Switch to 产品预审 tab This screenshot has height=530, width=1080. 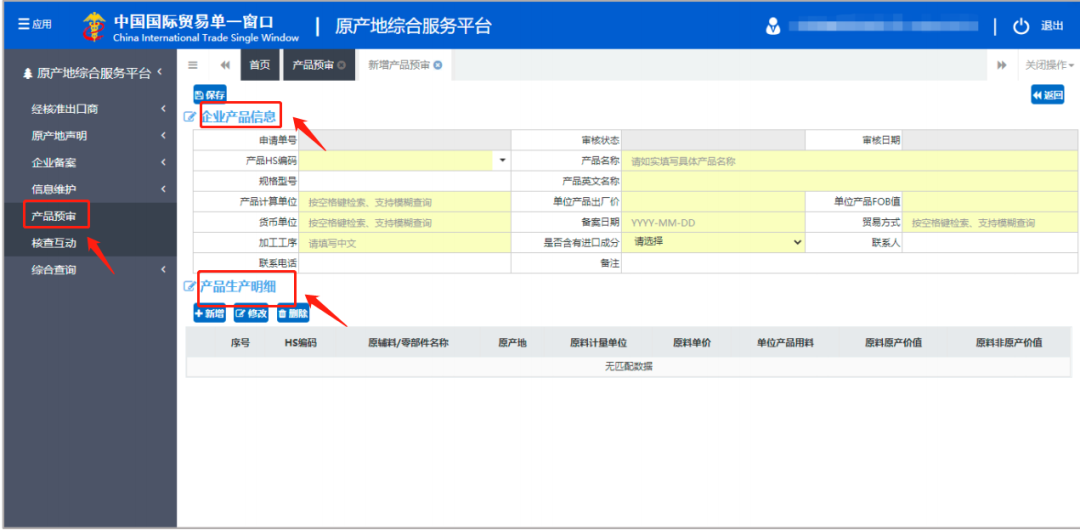(313, 65)
